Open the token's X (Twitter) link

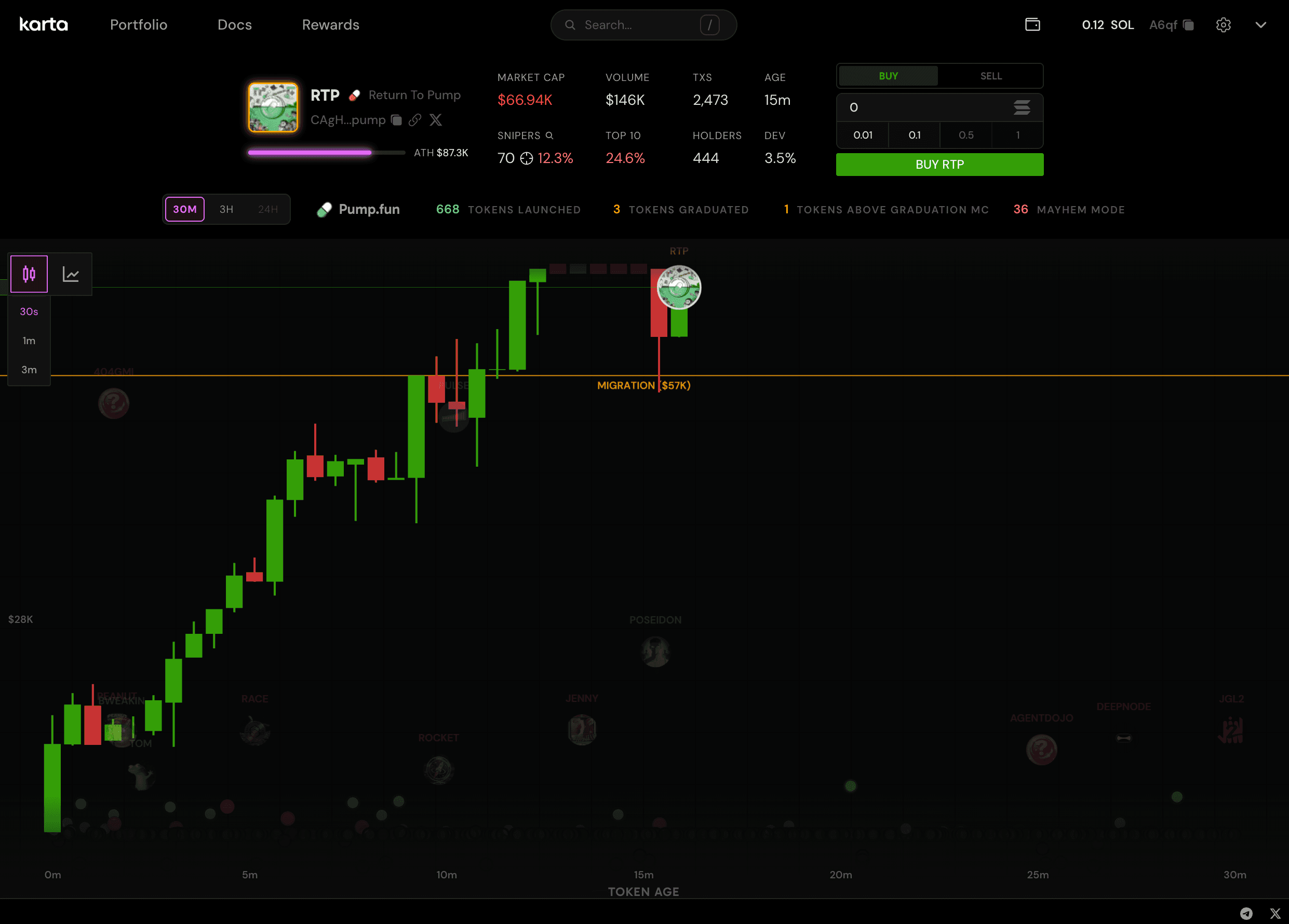click(x=435, y=120)
